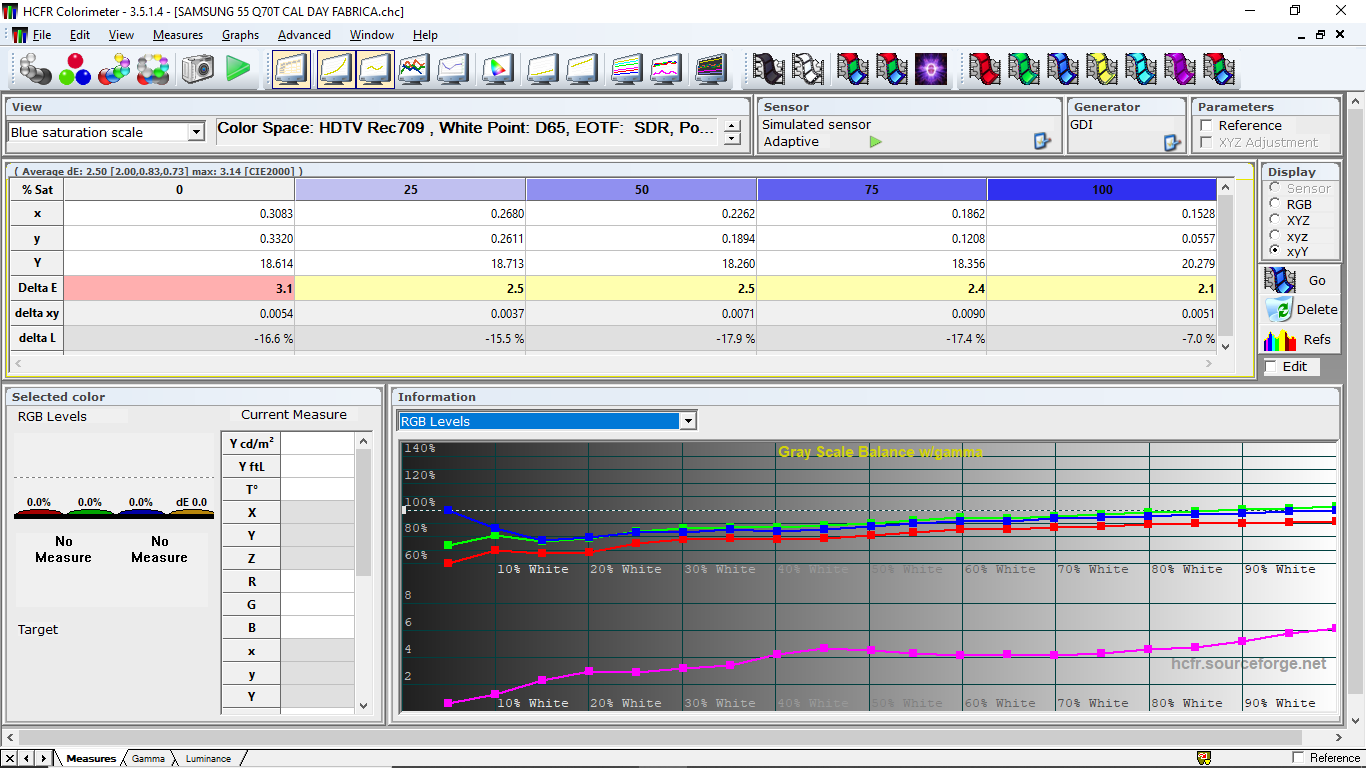Click the purple glowing pattern icon
The image size is (1366, 768).
coord(931,69)
